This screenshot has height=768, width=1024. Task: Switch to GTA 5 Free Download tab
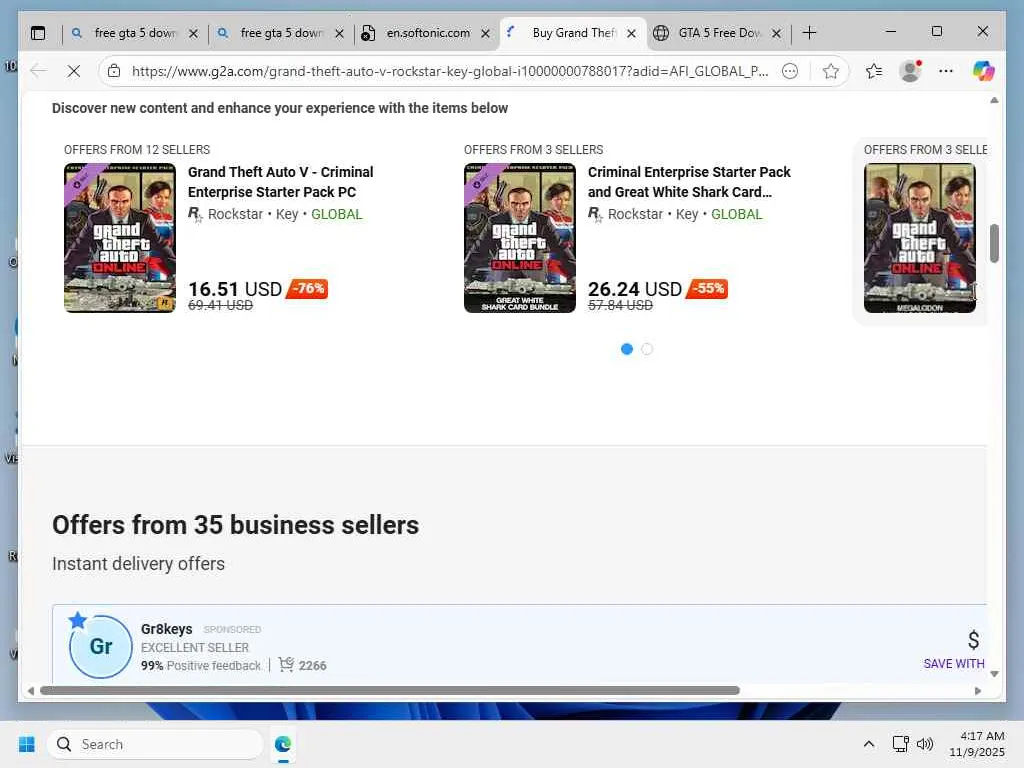718,33
